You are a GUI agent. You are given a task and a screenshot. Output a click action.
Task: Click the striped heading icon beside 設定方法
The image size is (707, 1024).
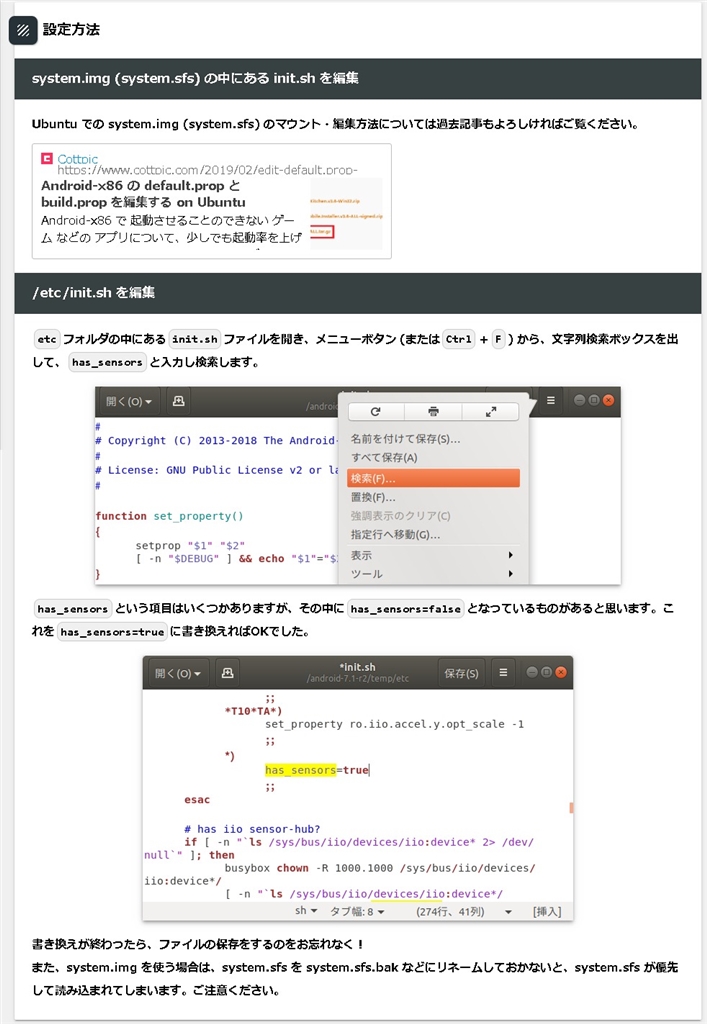[23, 30]
